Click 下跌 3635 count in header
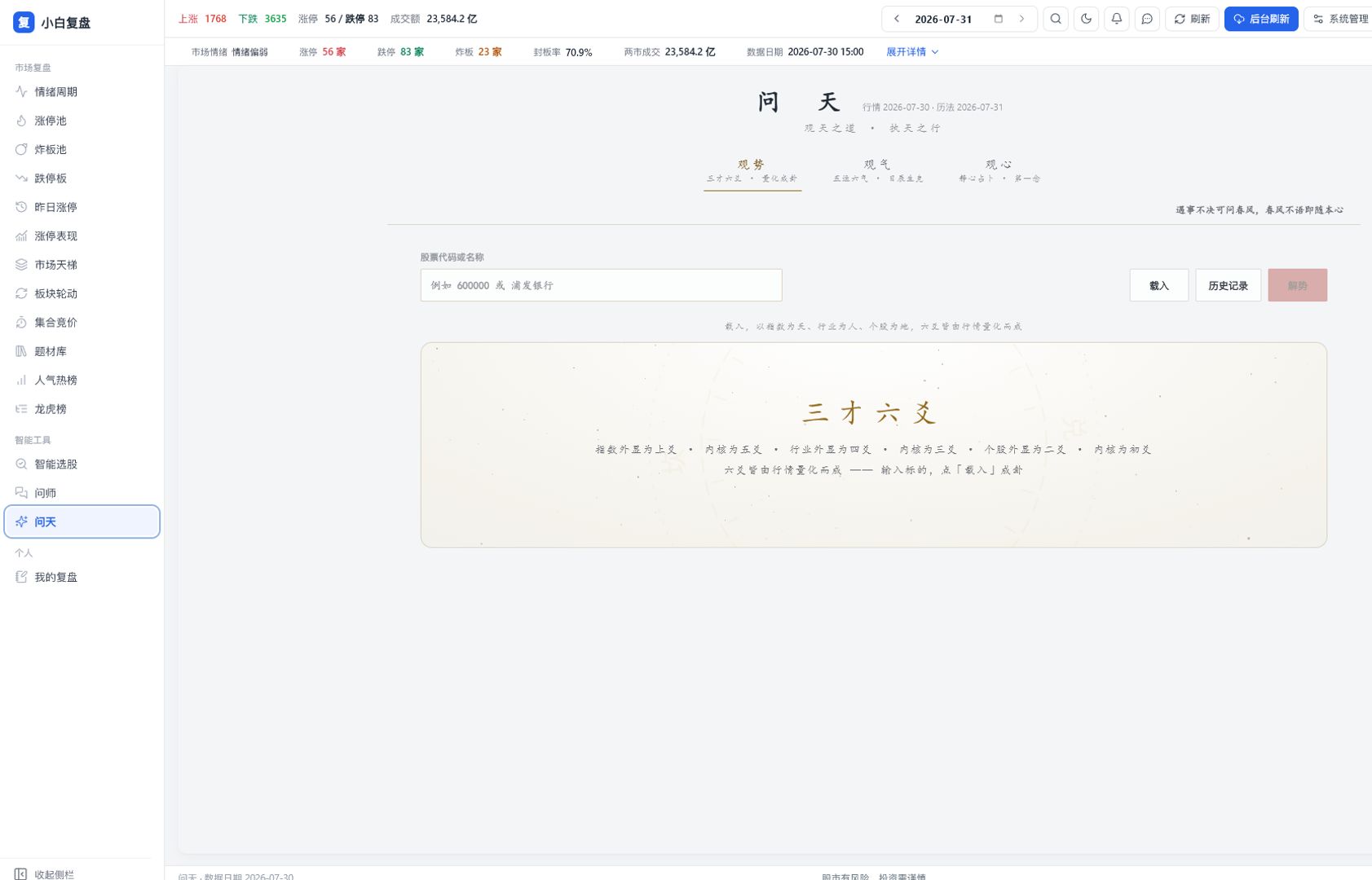The image size is (1372, 880). pos(262,19)
